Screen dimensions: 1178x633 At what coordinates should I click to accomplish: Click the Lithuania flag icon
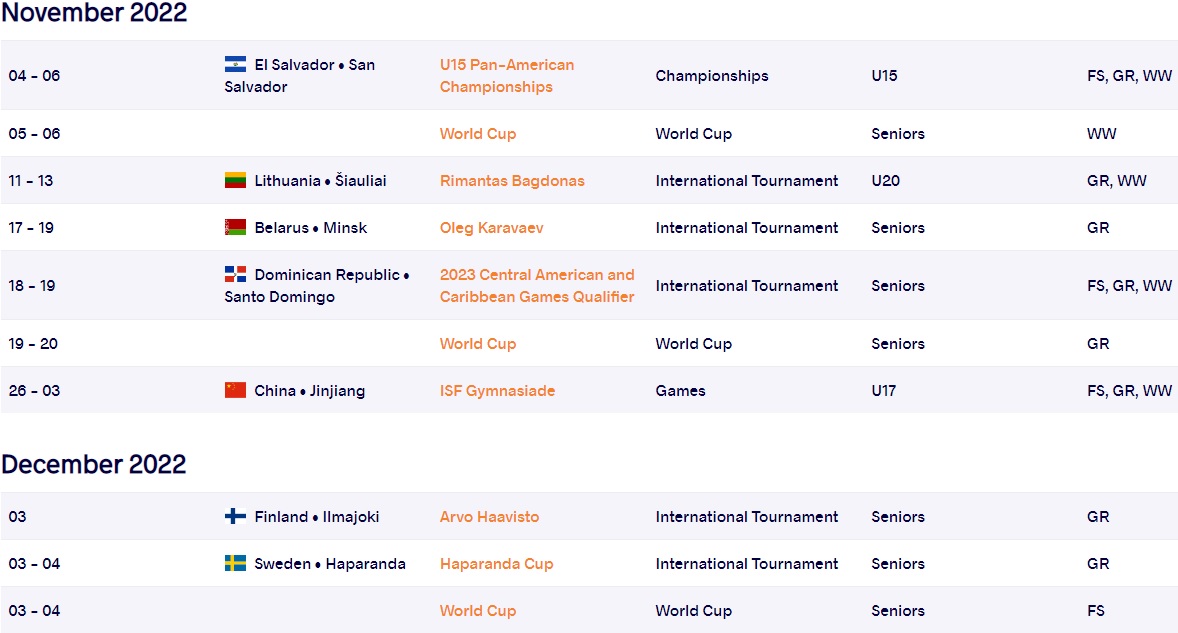point(235,181)
